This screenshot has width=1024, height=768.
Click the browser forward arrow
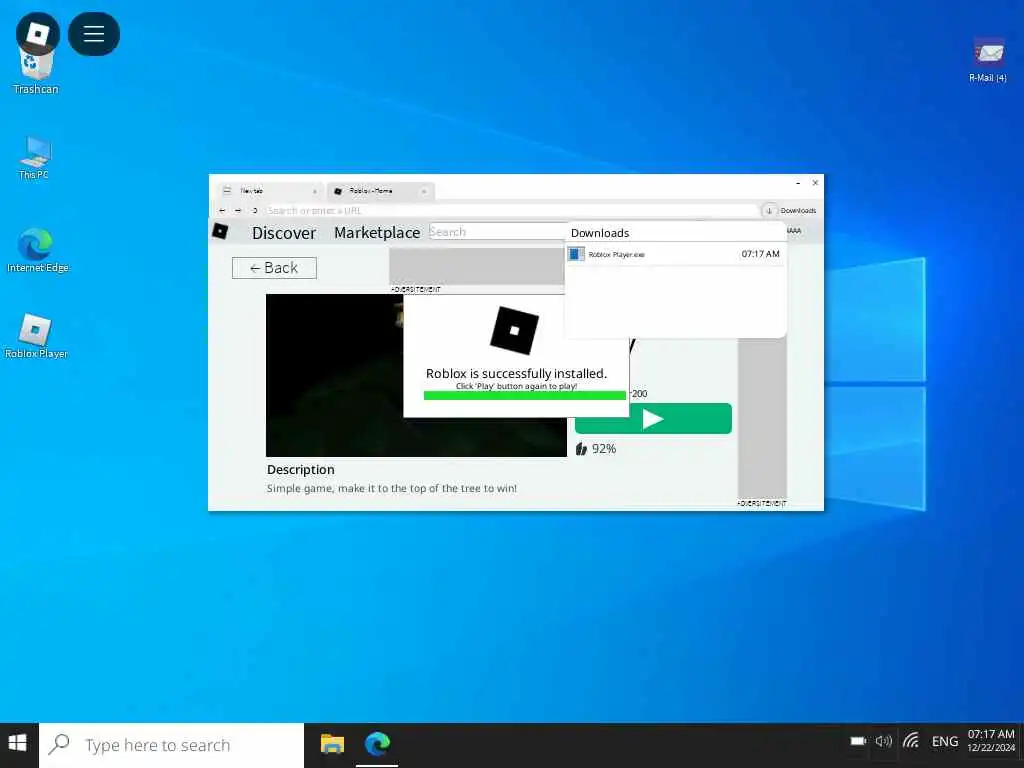tap(238, 210)
